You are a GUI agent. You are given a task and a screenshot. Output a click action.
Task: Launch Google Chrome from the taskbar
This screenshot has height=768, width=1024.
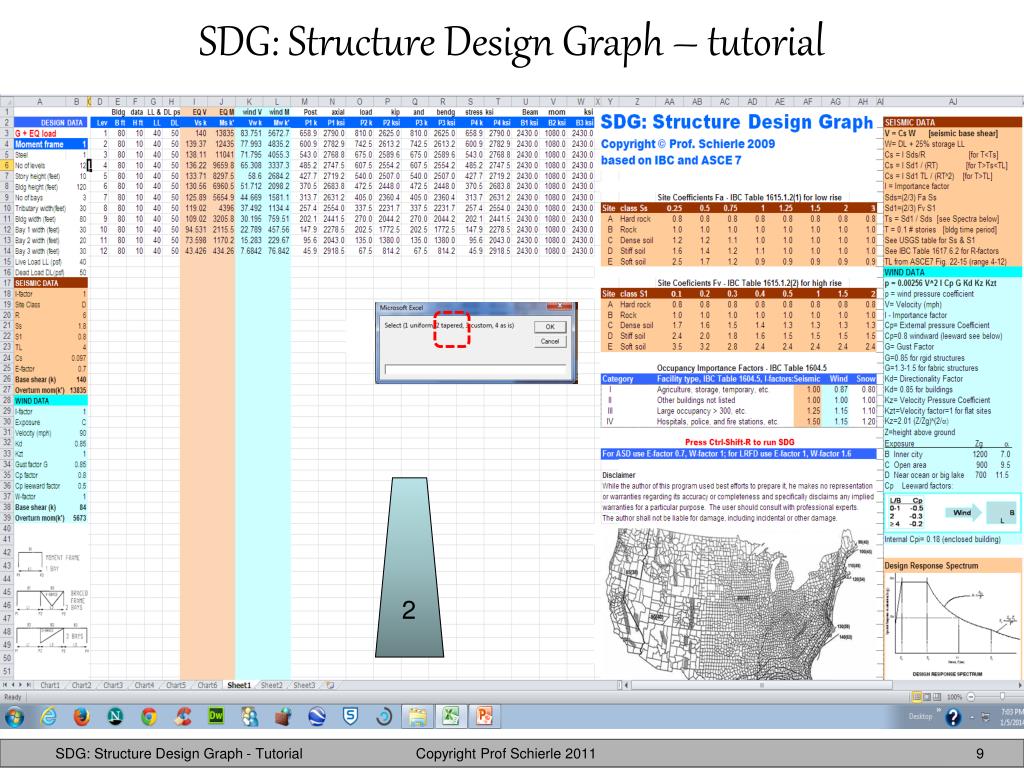click(149, 717)
